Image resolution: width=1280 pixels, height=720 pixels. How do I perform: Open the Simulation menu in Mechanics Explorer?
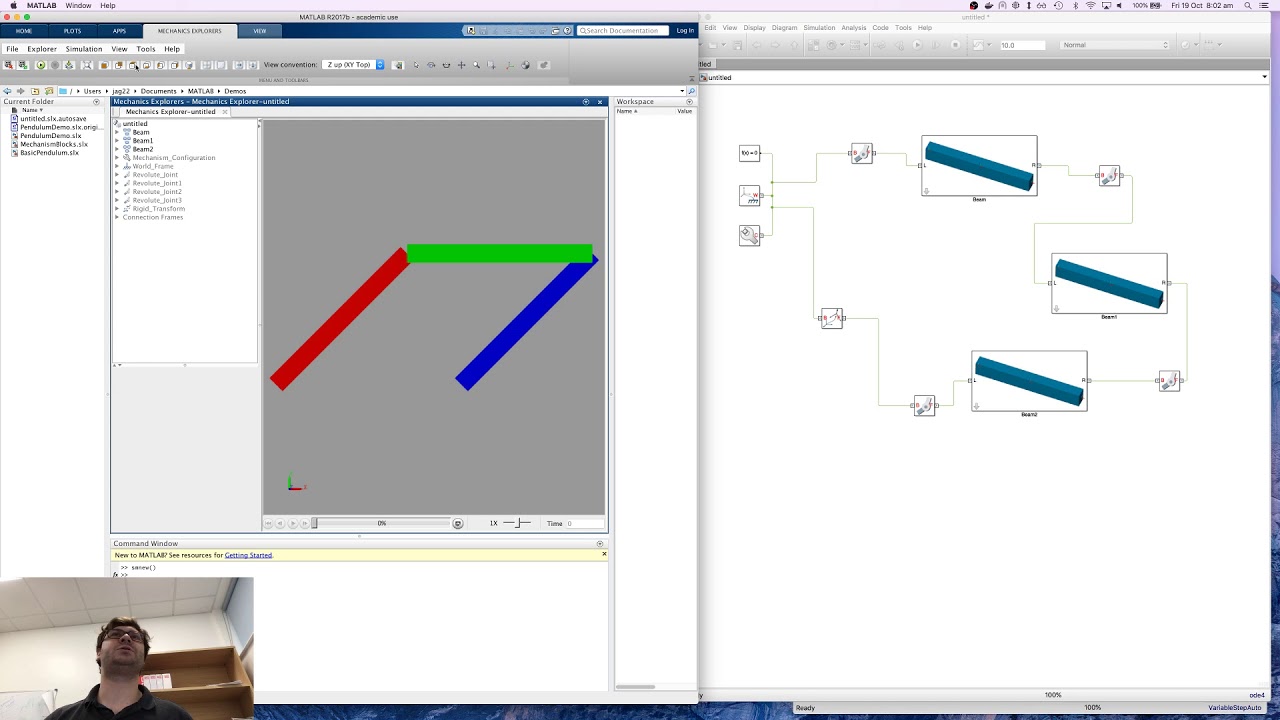pyautogui.click(x=84, y=49)
